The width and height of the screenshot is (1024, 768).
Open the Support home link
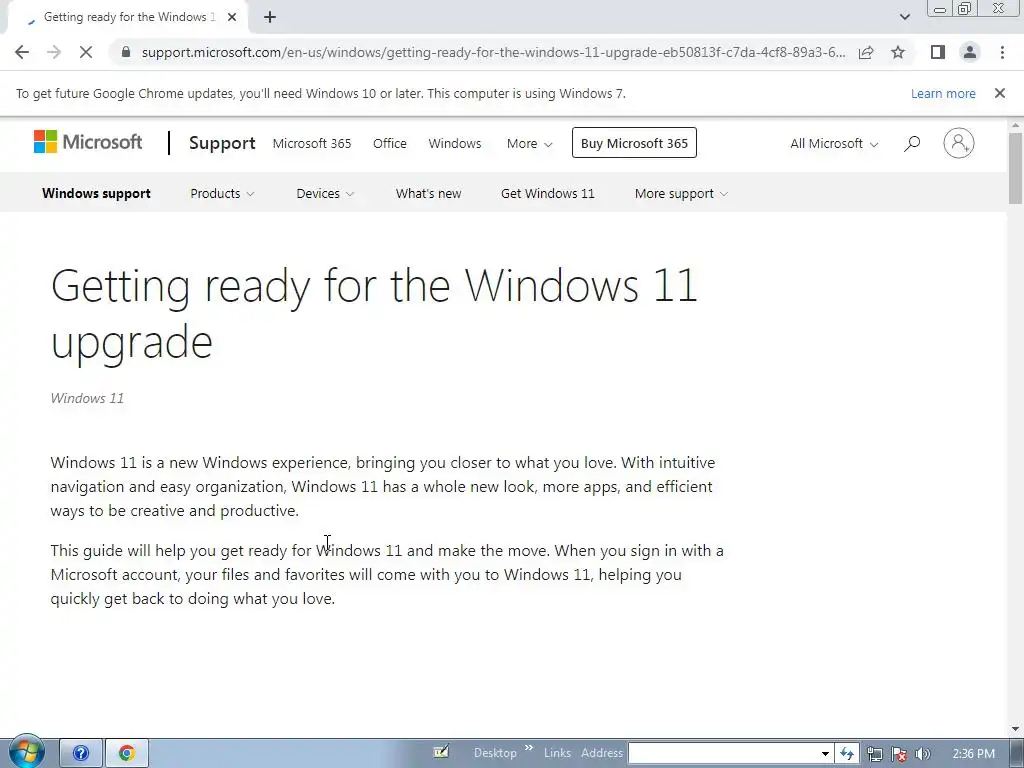pyautogui.click(x=222, y=143)
